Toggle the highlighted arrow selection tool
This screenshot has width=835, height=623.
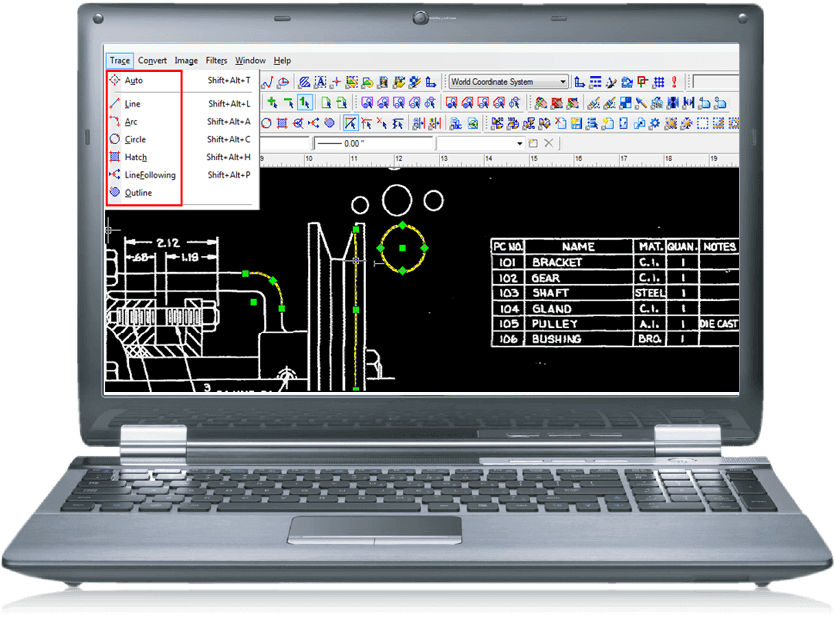[350, 123]
